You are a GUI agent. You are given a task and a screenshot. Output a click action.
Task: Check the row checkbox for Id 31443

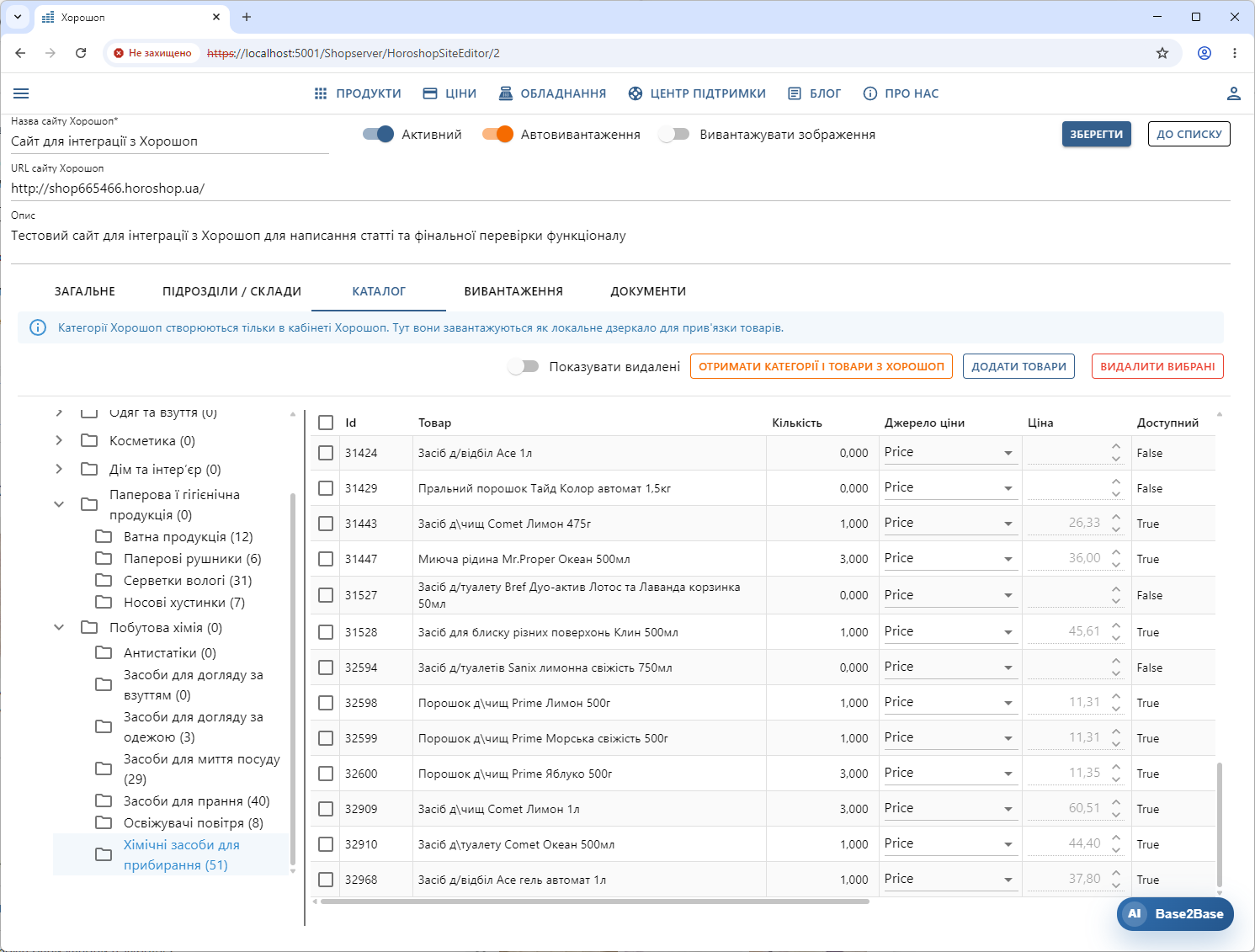[326, 524]
